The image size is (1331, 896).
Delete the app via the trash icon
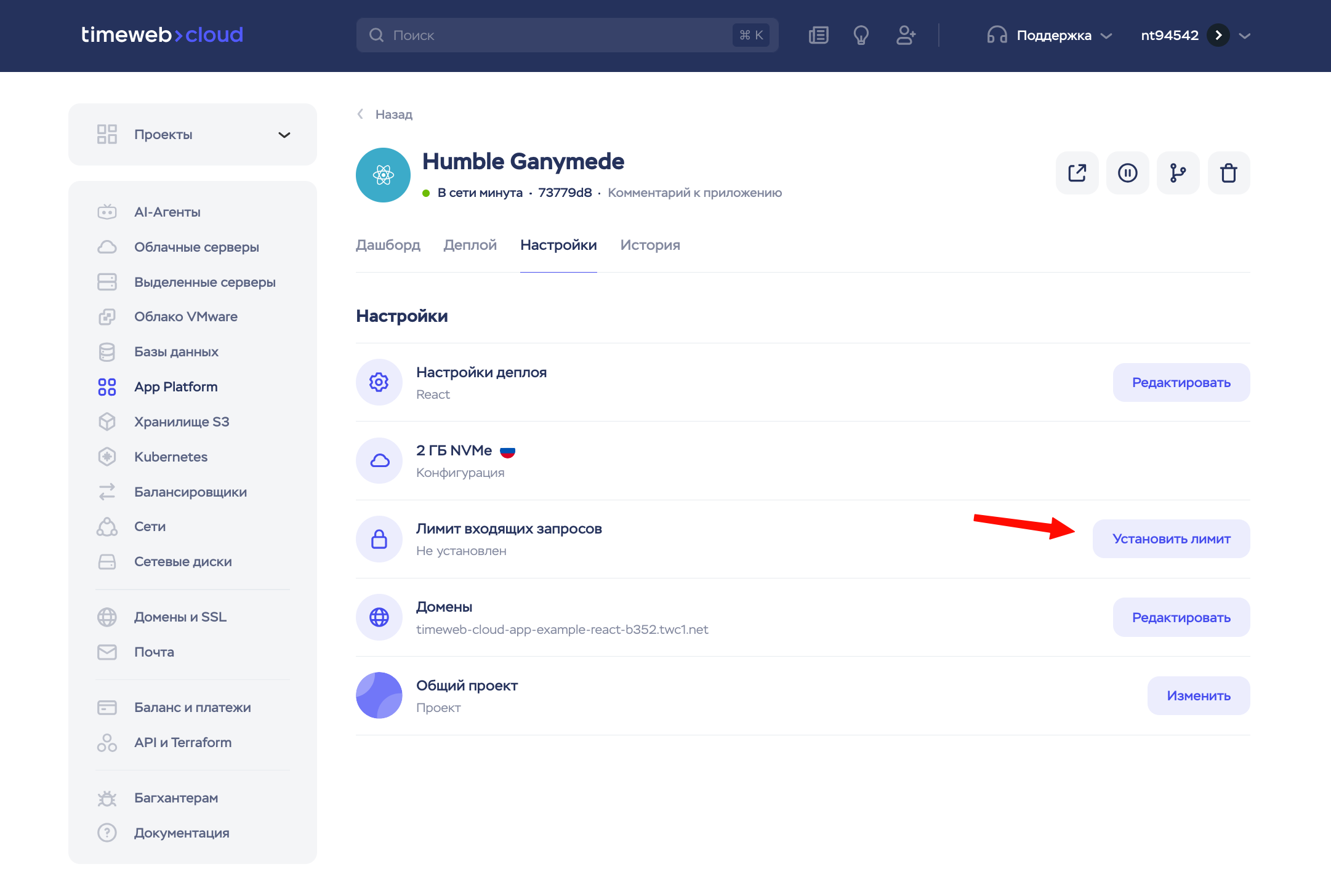click(1228, 173)
